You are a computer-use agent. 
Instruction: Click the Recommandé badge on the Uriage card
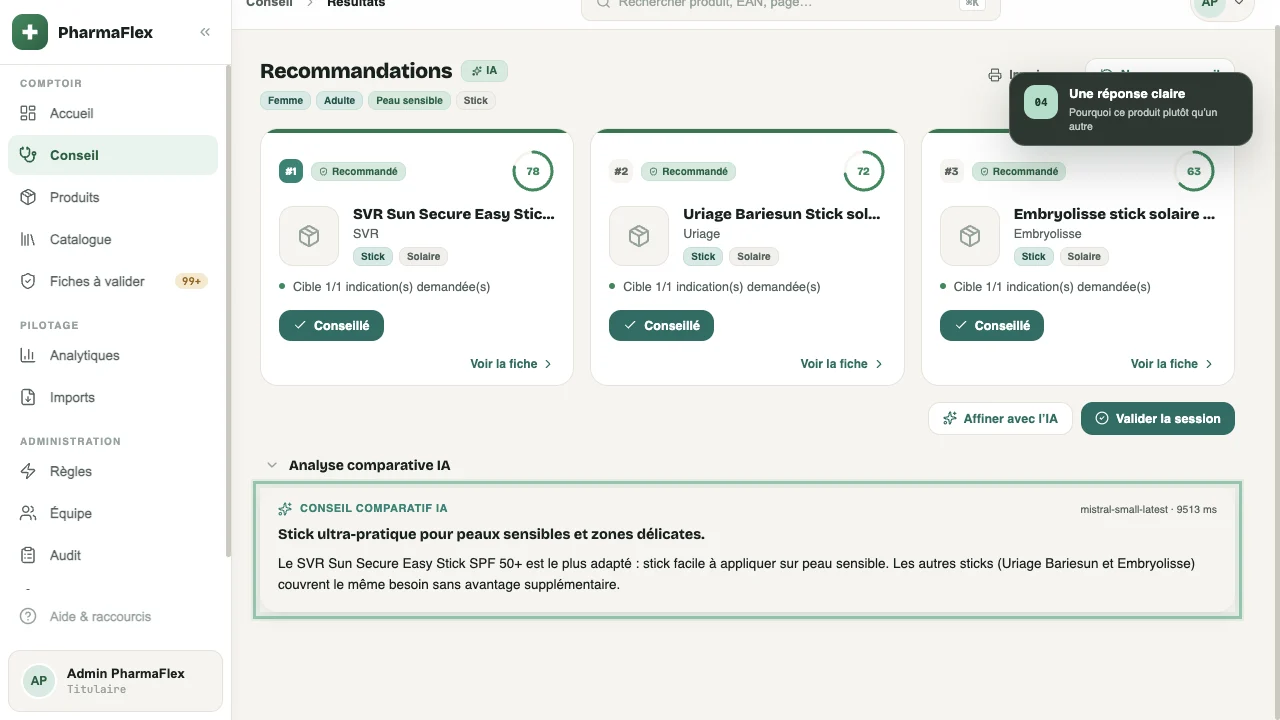tap(688, 171)
